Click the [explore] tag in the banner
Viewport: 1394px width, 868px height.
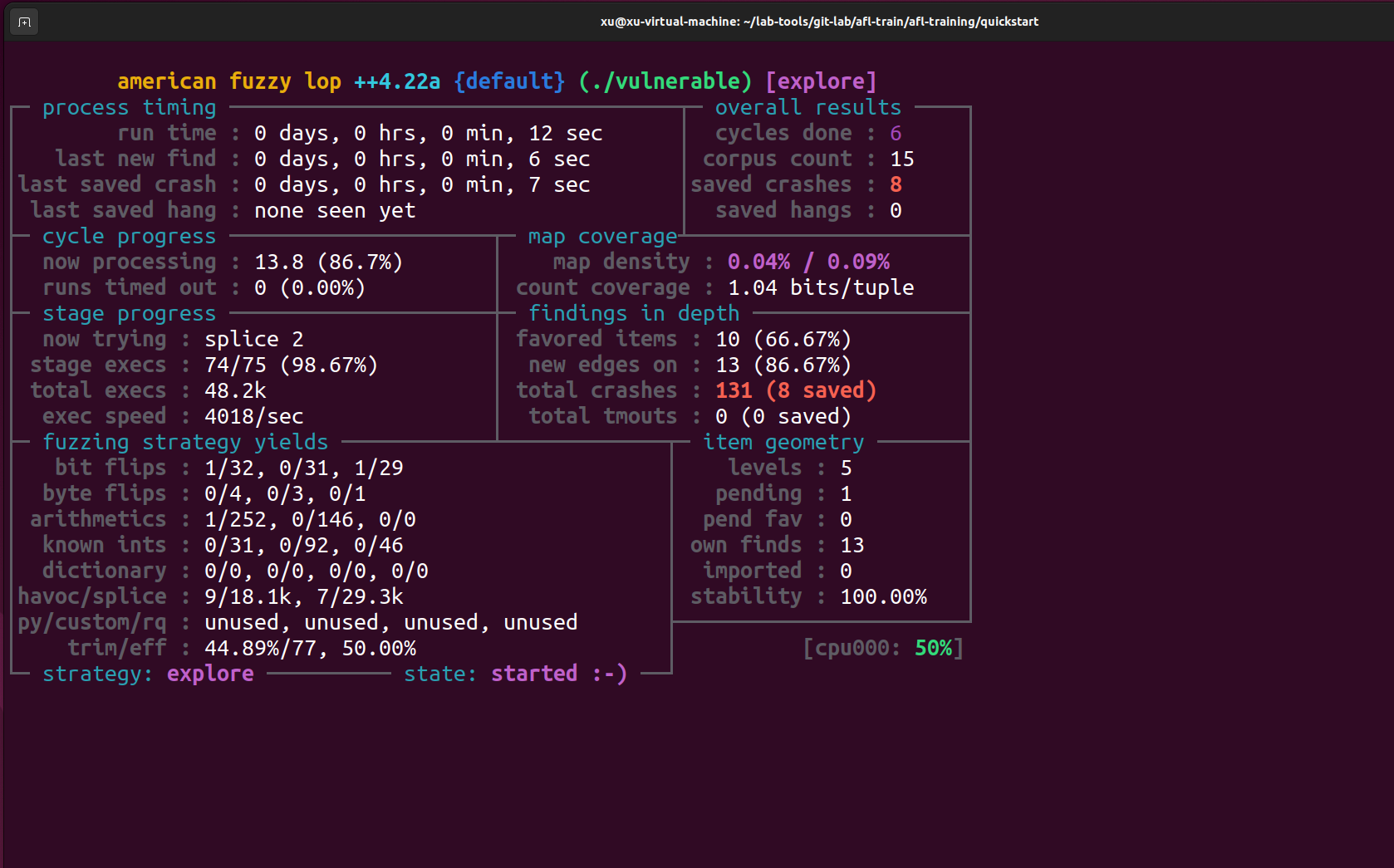click(x=821, y=81)
